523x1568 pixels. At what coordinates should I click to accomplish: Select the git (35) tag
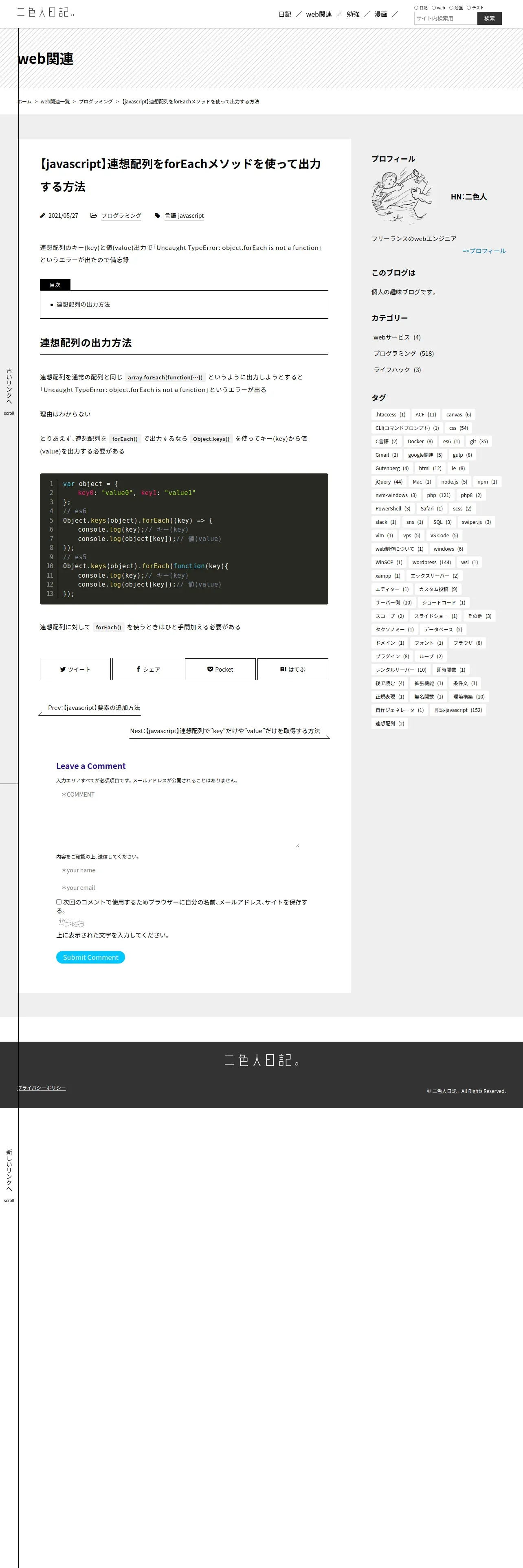pos(479,441)
